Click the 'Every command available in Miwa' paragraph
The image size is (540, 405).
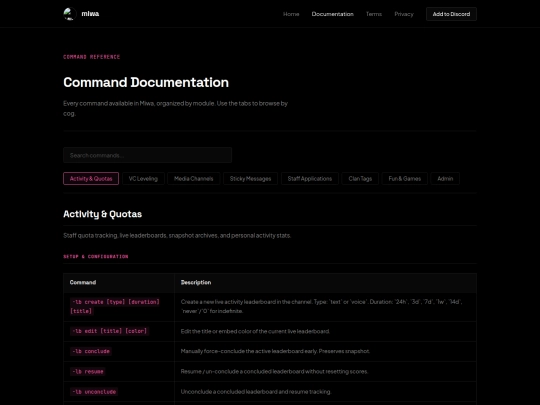(x=176, y=108)
